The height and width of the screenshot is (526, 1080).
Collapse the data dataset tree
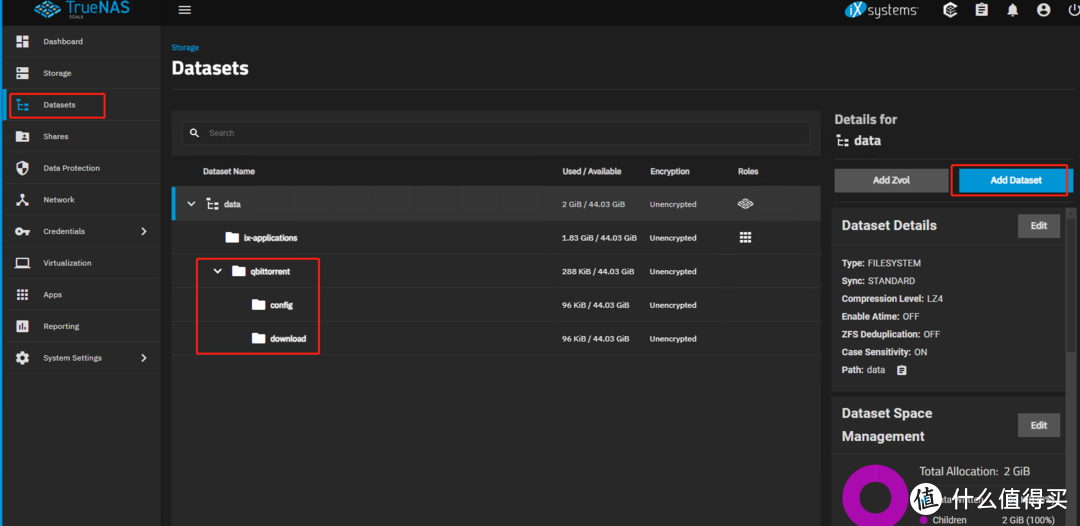pyautogui.click(x=191, y=204)
